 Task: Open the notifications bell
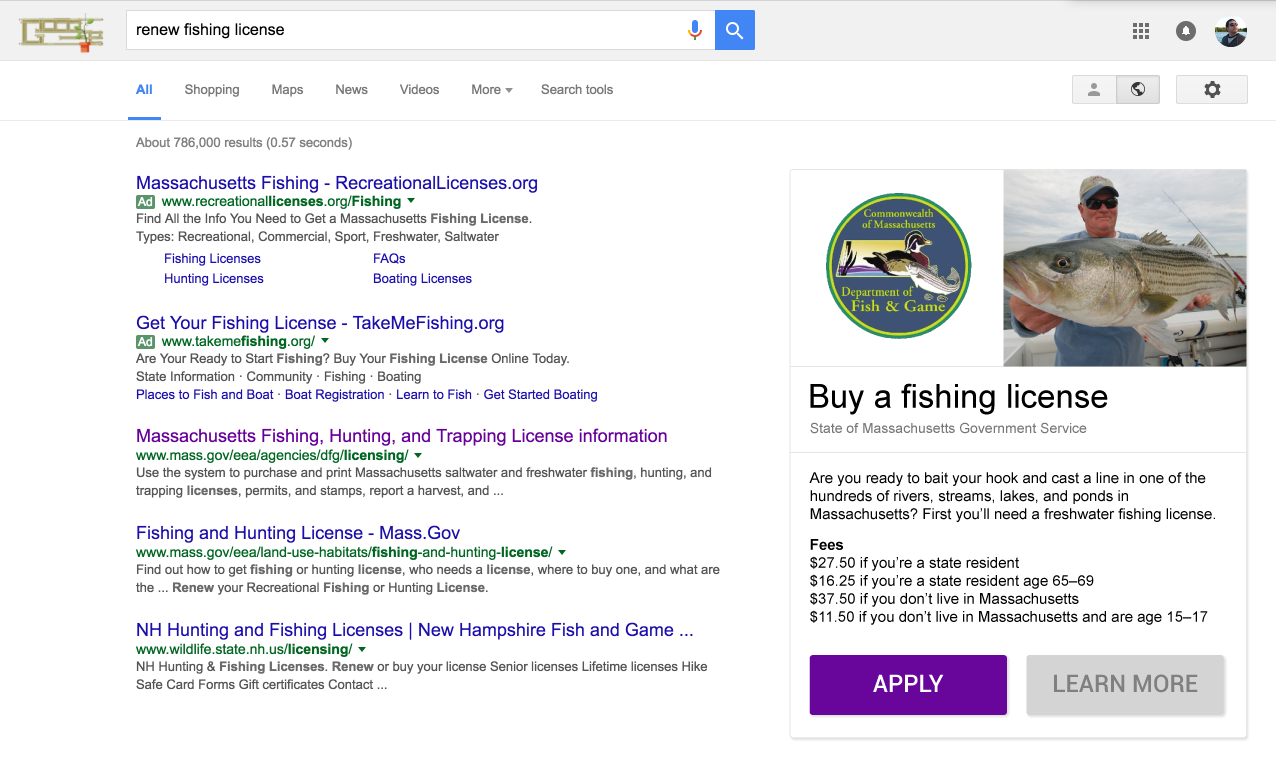tap(1186, 31)
